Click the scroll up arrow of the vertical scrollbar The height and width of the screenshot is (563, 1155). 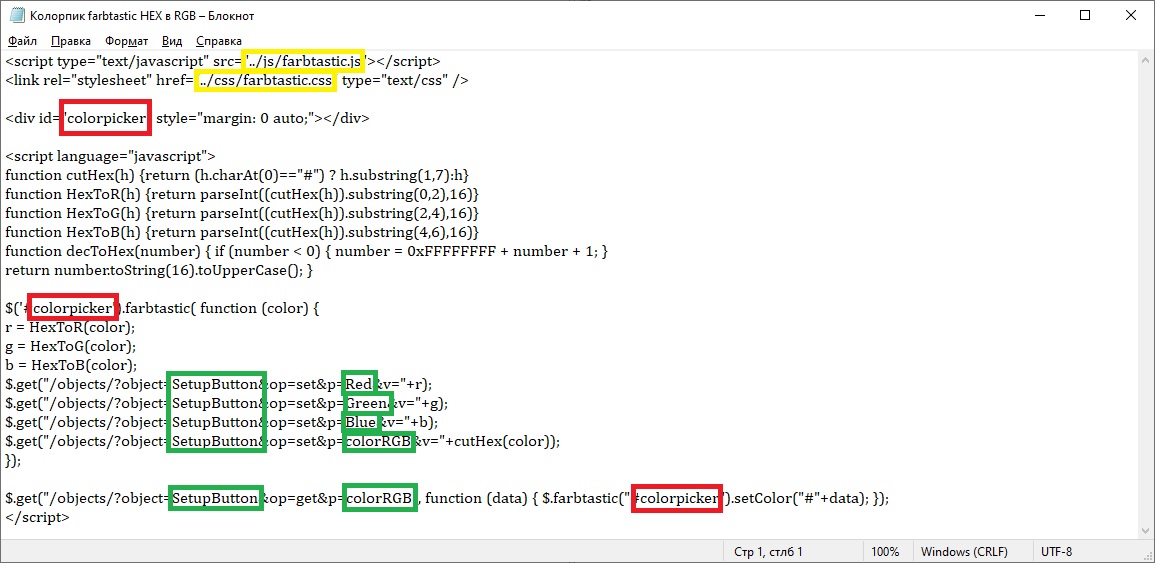1145,61
